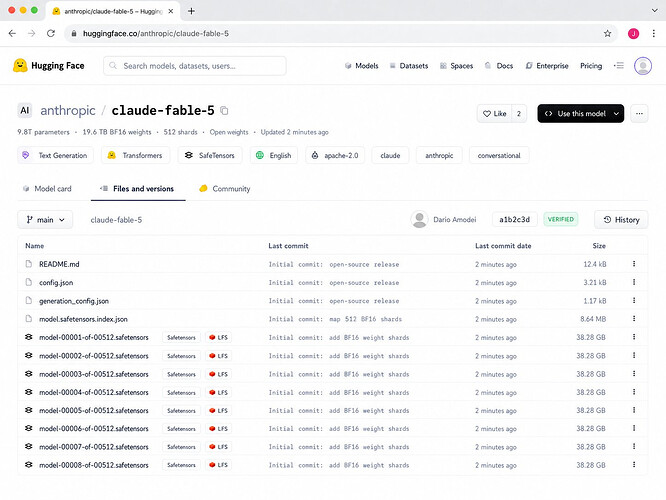Copy model name using the clipboard icon
The height and width of the screenshot is (500, 666).
tap(224, 111)
